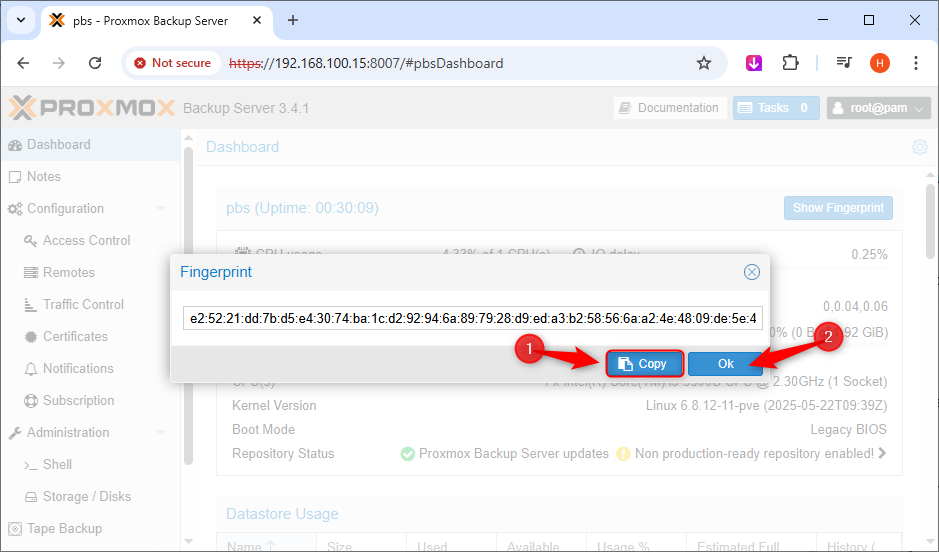Click the Legacy BIOS boot mode value

click(848, 429)
